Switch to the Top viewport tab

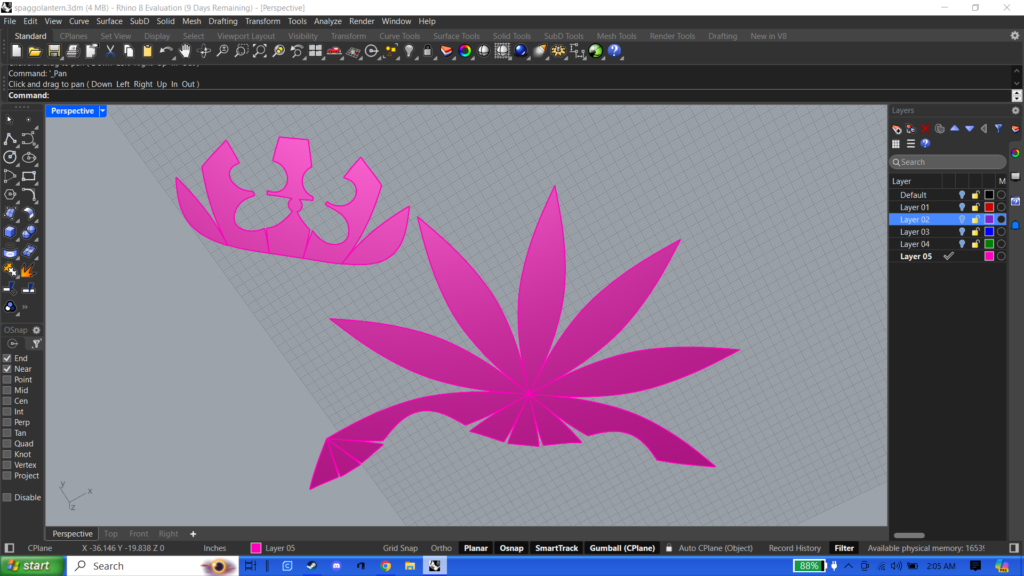[111, 534]
